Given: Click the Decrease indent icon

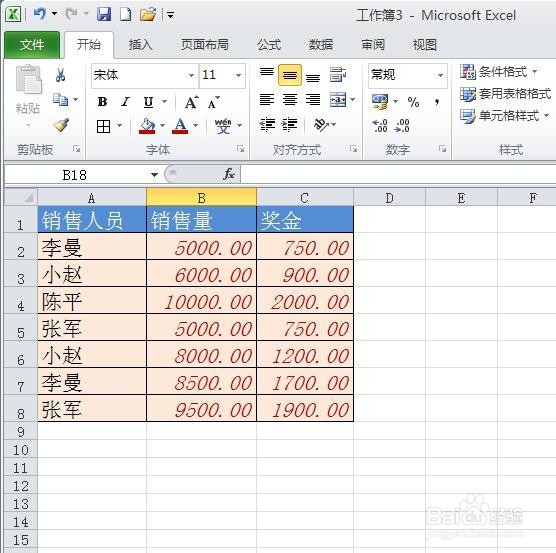Looking at the screenshot, I should (267, 124).
